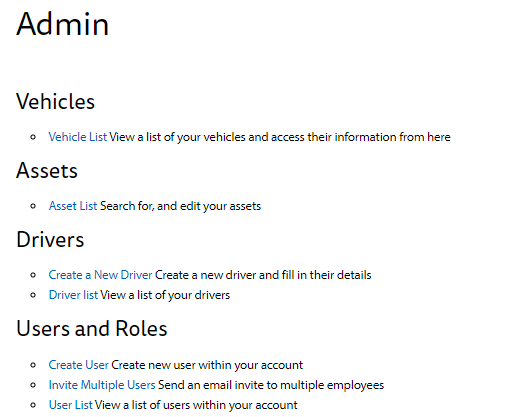The height and width of the screenshot is (417, 505).
Task: Open the Vehicle List link
Action: tap(78, 137)
